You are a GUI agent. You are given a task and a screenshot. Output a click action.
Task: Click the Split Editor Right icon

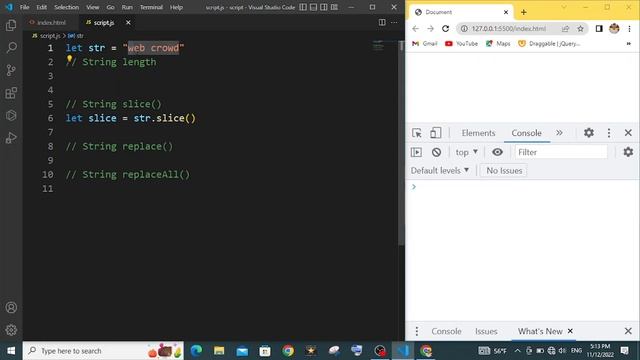[x=382, y=22]
